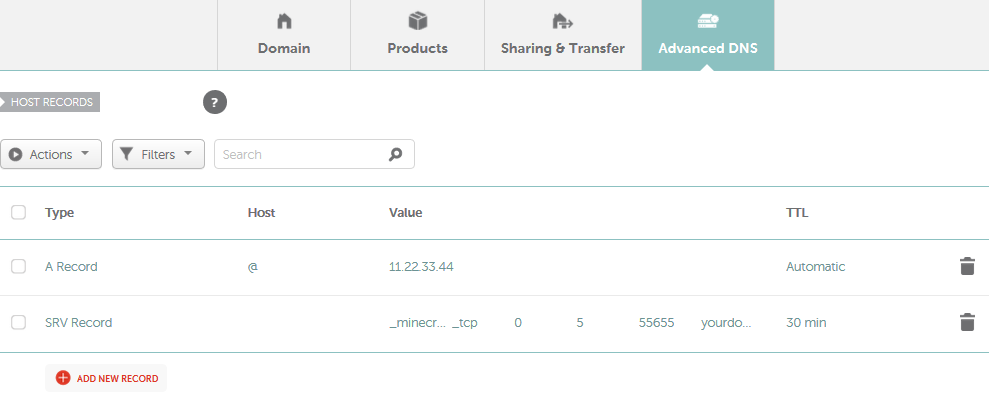Click the red plus add record icon
Image resolution: width=989 pixels, height=398 pixels.
[63, 378]
